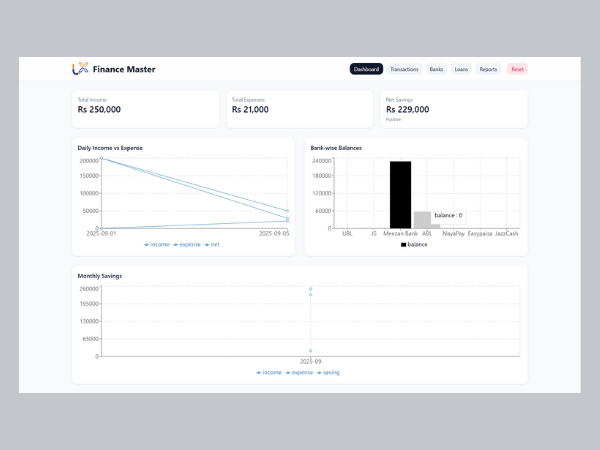The width and height of the screenshot is (600, 450).
Task: Switch to the Transactions tab
Action: [404, 69]
